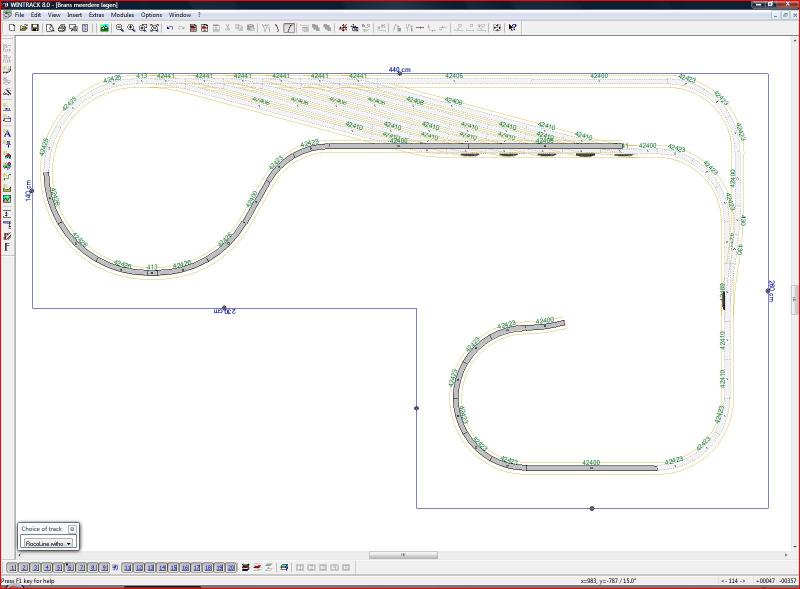Click the red track connection icon
This screenshot has width=800, height=589.
click(x=343, y=28)
